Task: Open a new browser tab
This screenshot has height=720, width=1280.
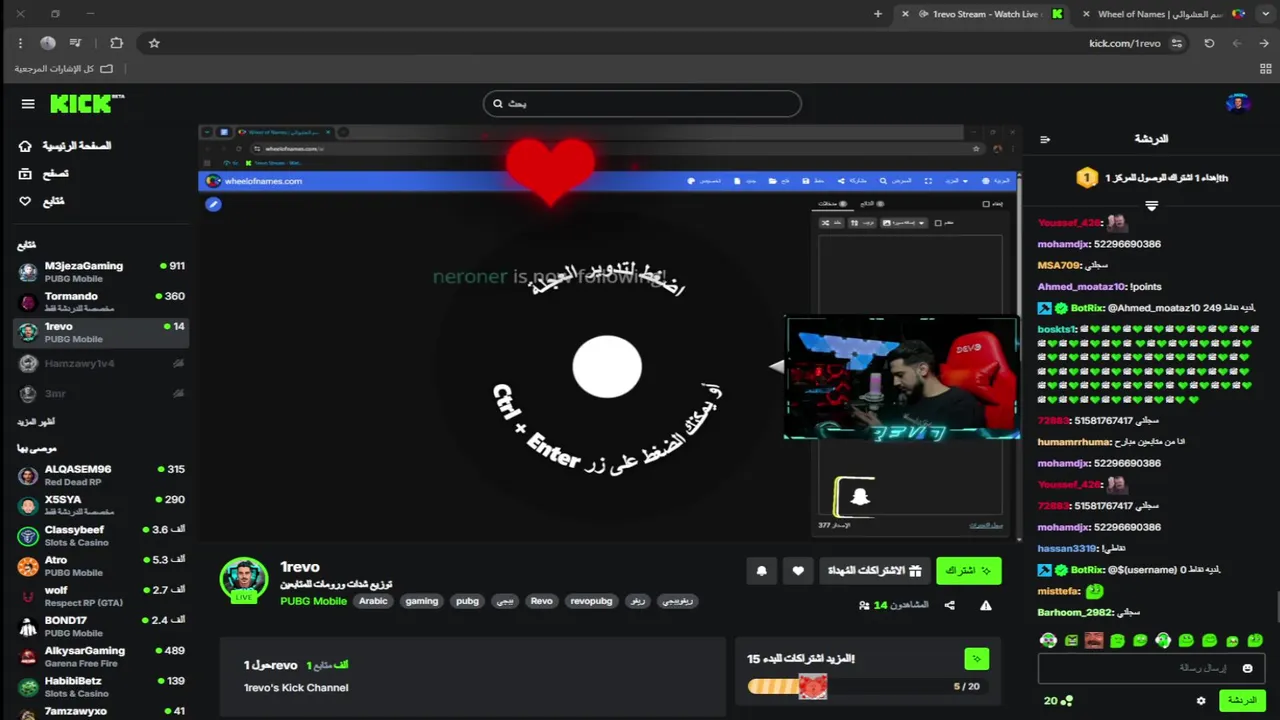Action: 878,14
